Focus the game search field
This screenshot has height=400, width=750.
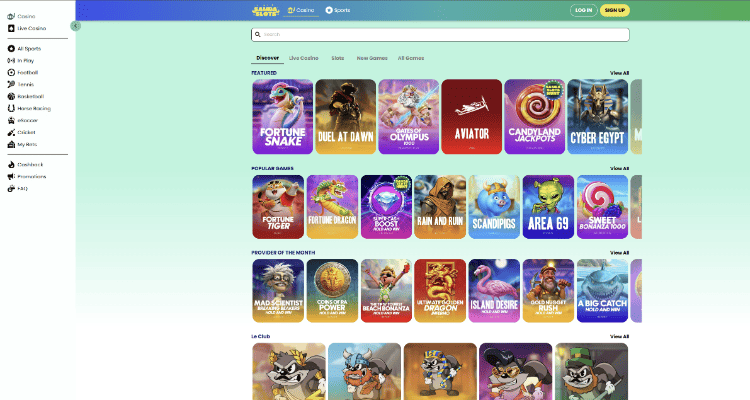click(x=440, y=34)
